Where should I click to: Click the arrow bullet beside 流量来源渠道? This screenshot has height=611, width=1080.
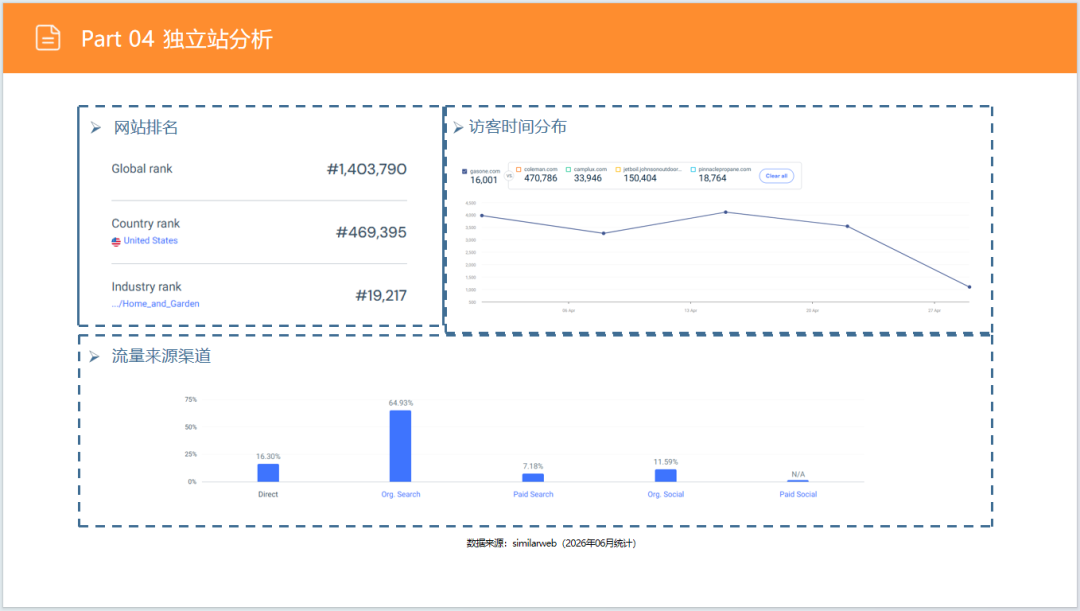click(x=94, y=356)
